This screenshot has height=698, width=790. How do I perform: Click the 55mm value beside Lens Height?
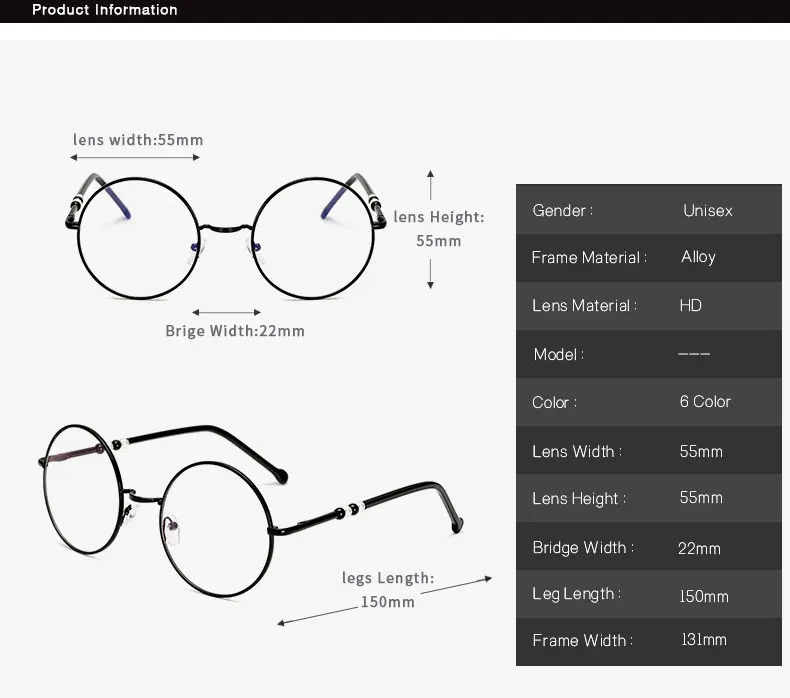tap(701, 497)
